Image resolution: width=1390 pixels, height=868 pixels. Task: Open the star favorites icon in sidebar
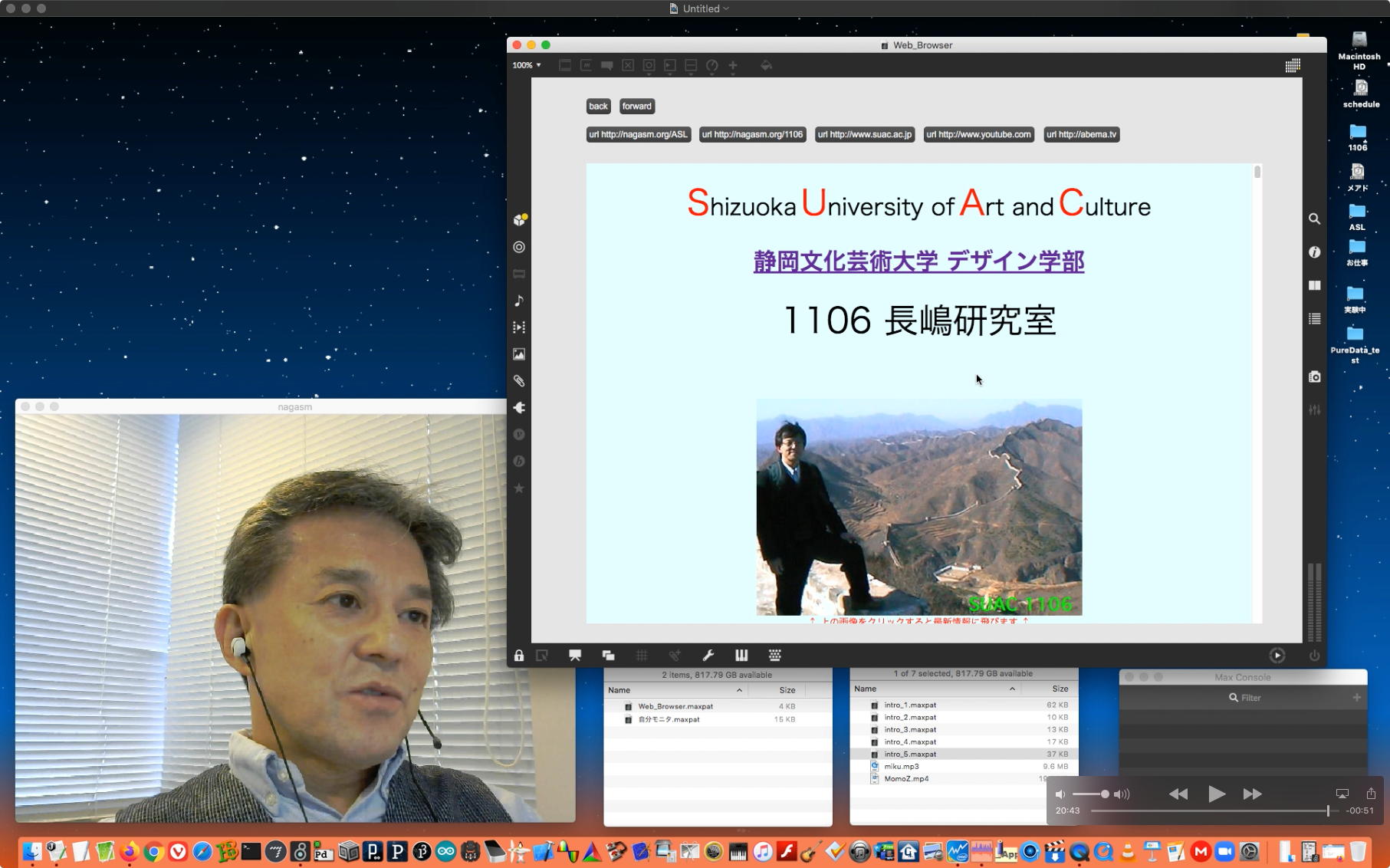tap(519, 488)
